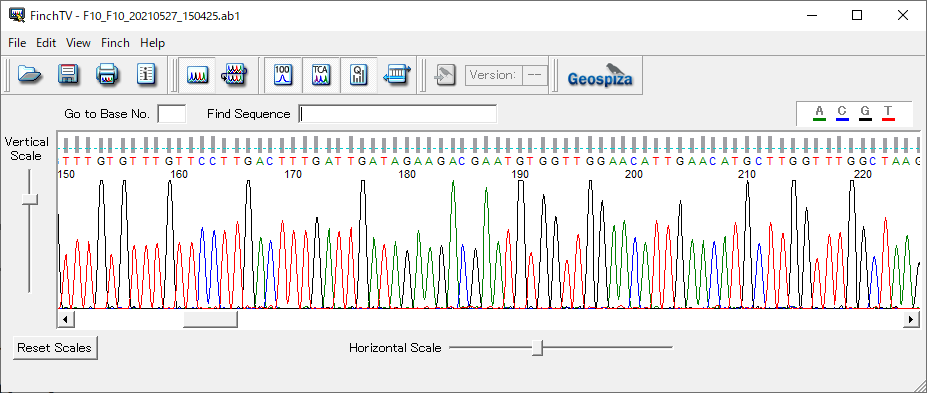
Task: Click base position label 170
Action: [x=293, y=174]
